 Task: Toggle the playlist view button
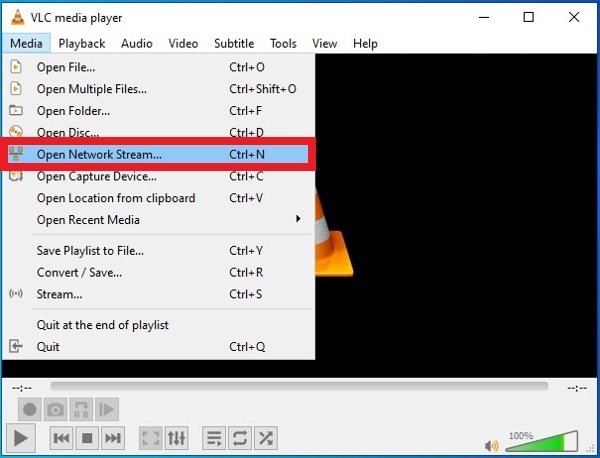214,438
